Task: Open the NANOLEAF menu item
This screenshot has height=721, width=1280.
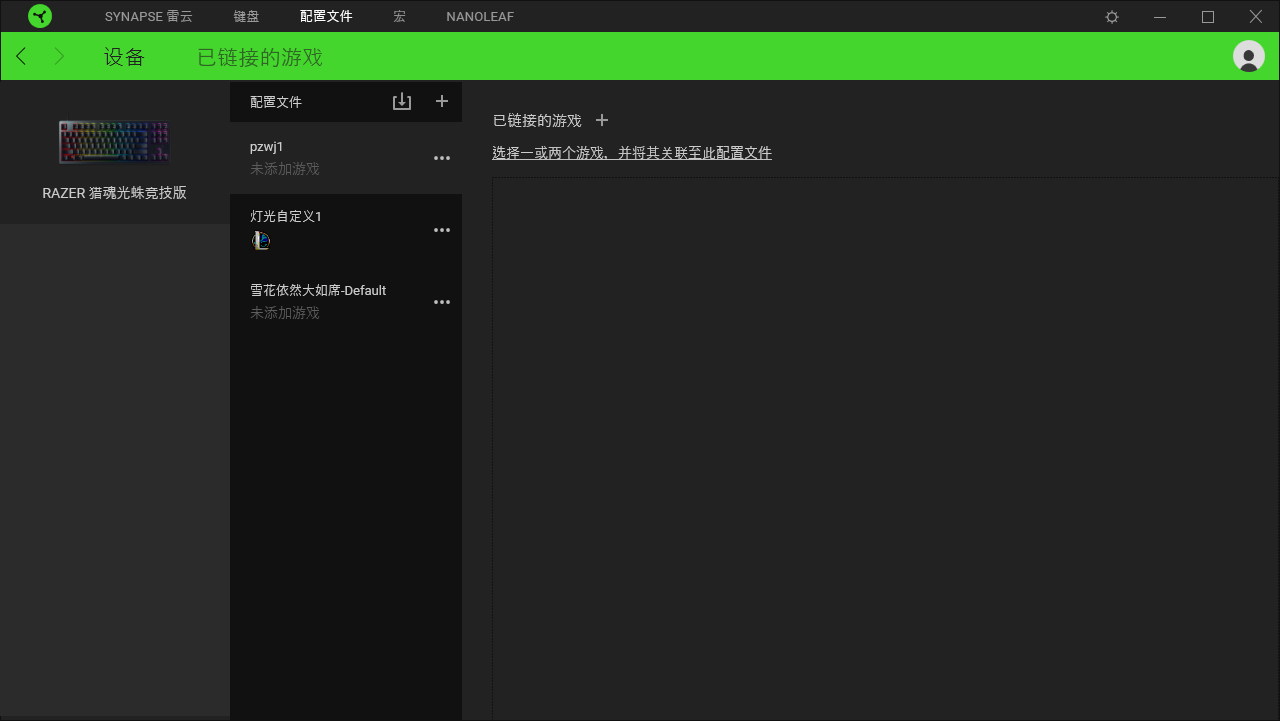Action: 479,16
